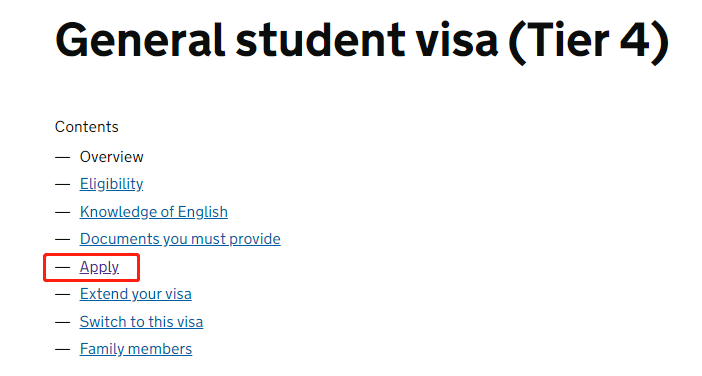Screen dimensions: 702x376
Task: Click the word English in the contents list
Action: [203, 212]
